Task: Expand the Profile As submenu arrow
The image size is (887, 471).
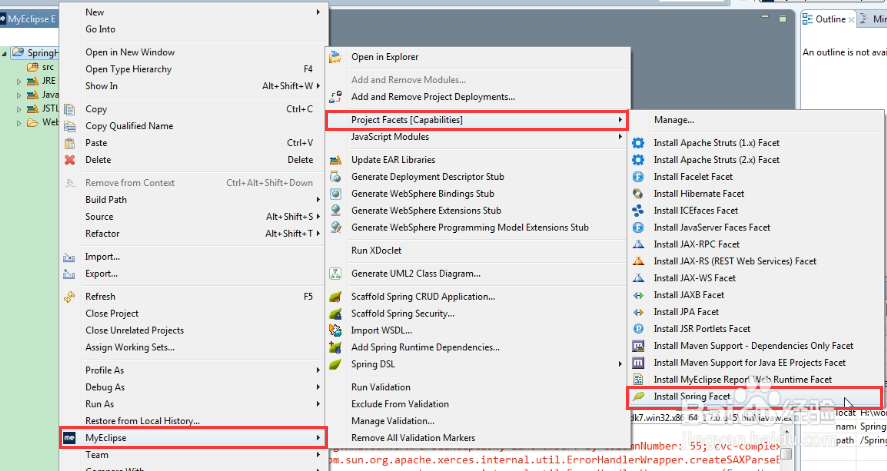Action: [318, 370]
